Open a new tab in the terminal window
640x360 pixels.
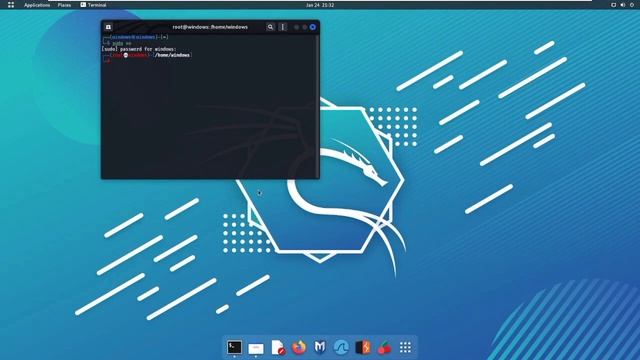[x=108, y=27]
